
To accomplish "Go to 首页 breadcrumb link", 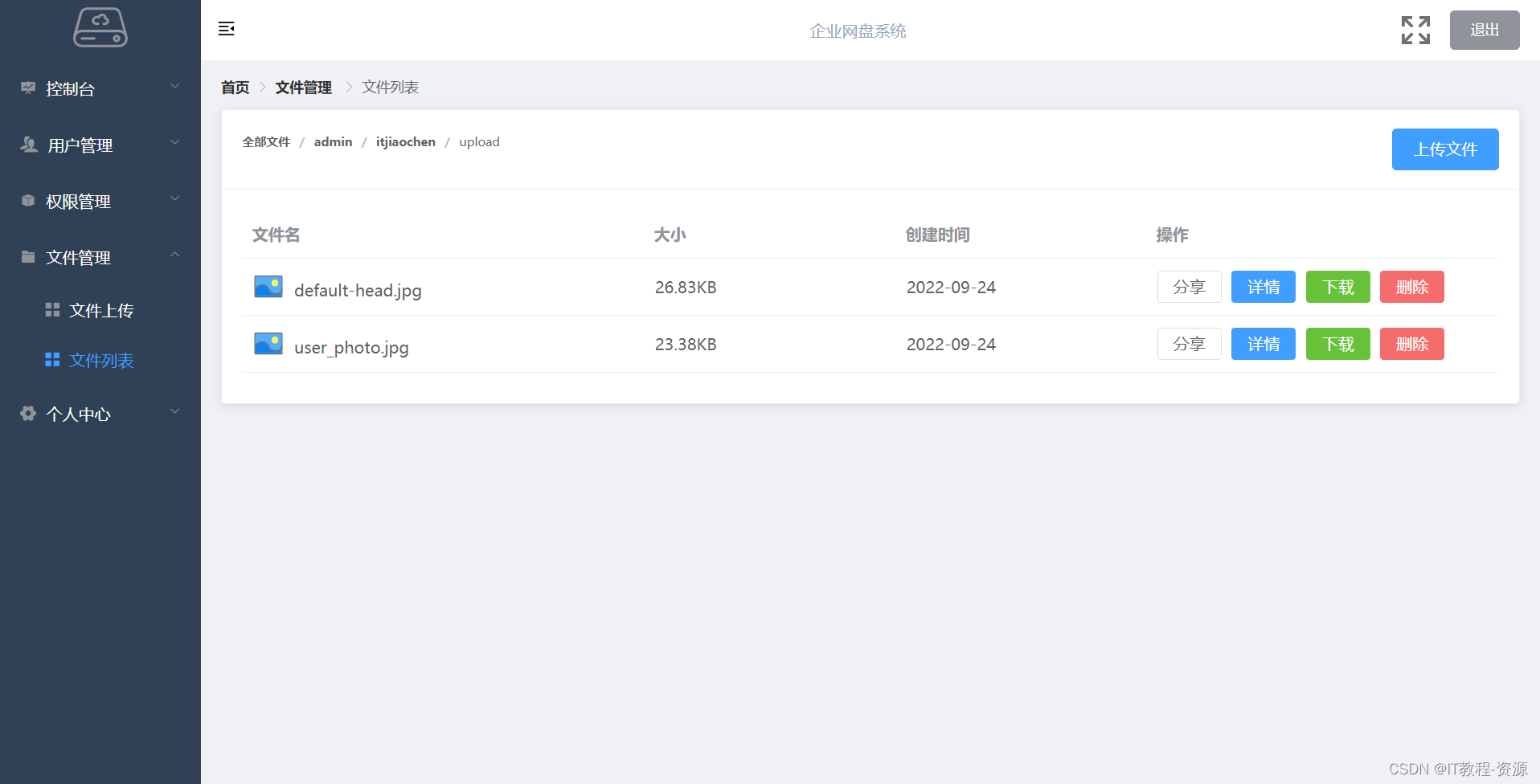I will pyautogui.click(x=236, y=87).
